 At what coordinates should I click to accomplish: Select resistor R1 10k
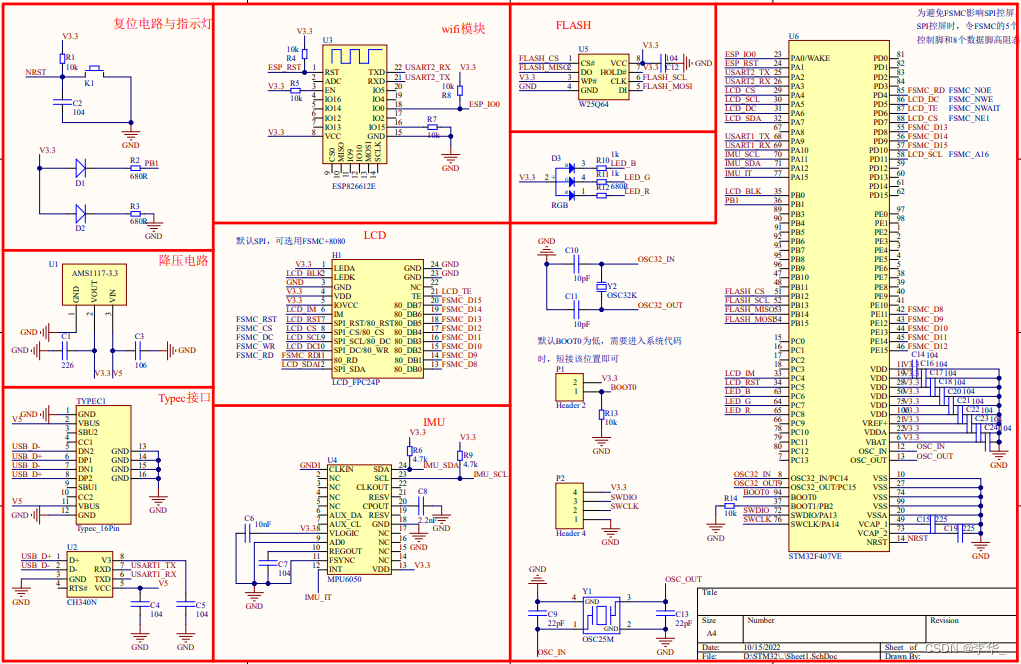(63, 58)
